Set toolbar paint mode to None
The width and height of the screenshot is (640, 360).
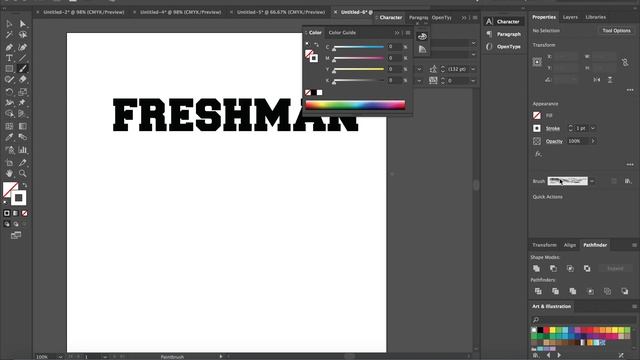coord(24,213)
